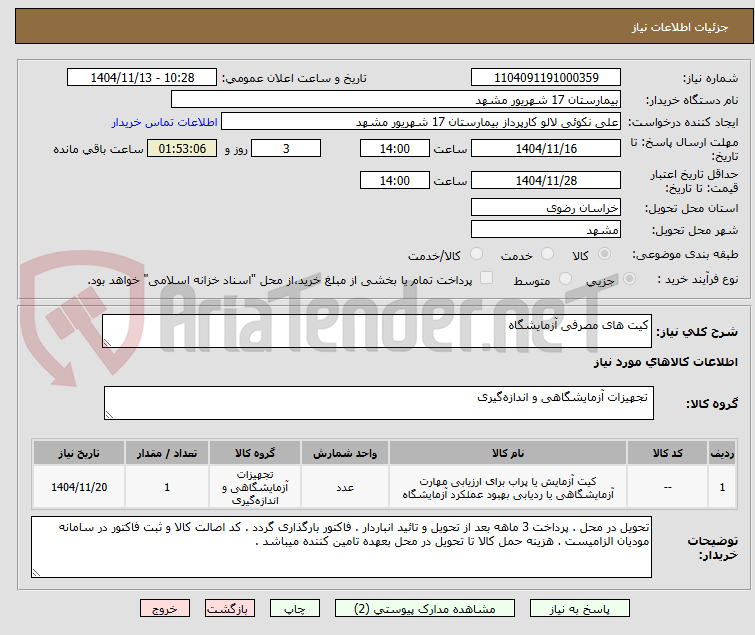Click the countdown timer 01:53:06
Viewport: 755px width, 635px height.
pos(182,148)
